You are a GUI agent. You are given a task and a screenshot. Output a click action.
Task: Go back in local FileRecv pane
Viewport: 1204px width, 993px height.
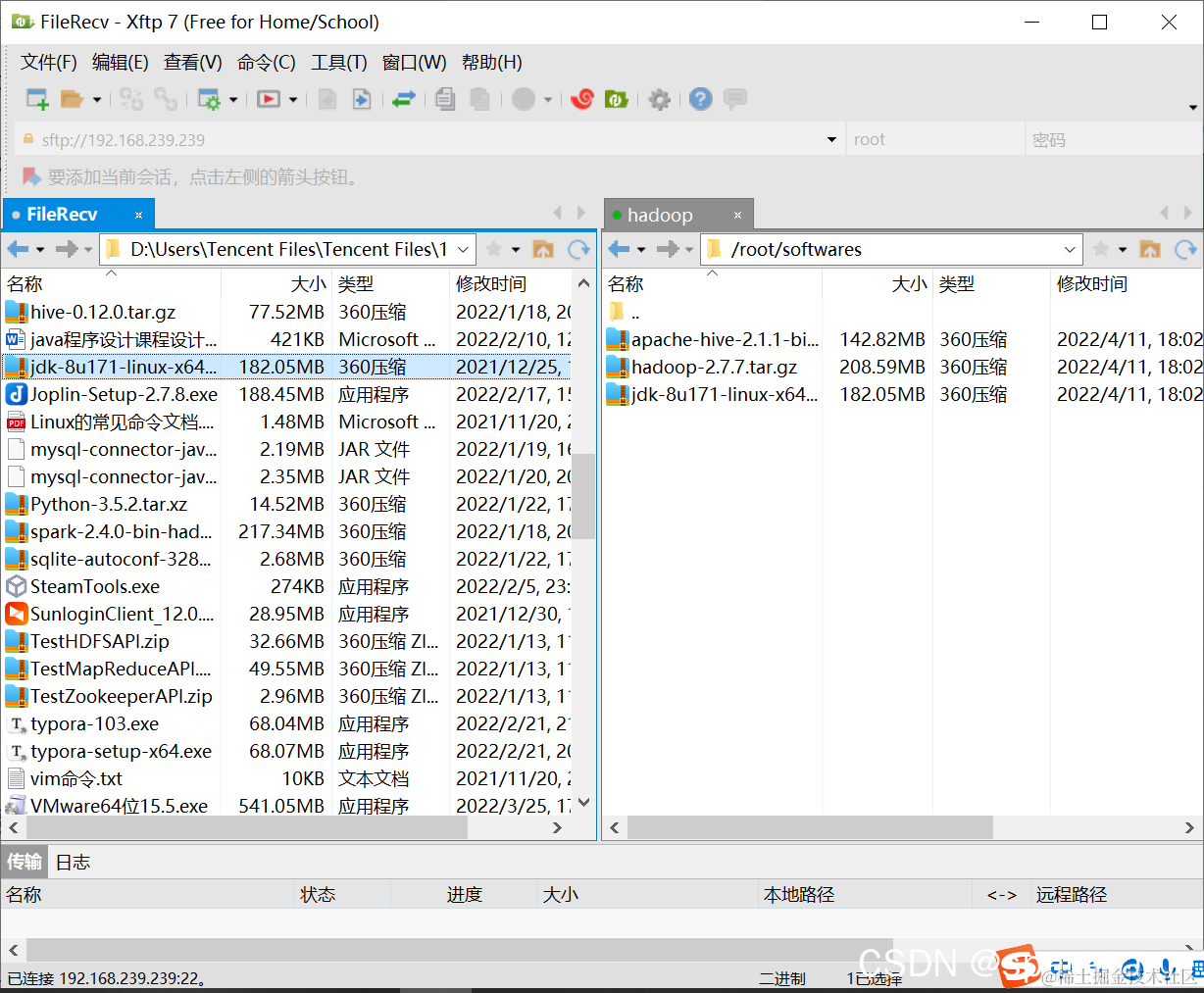[18, 249]
